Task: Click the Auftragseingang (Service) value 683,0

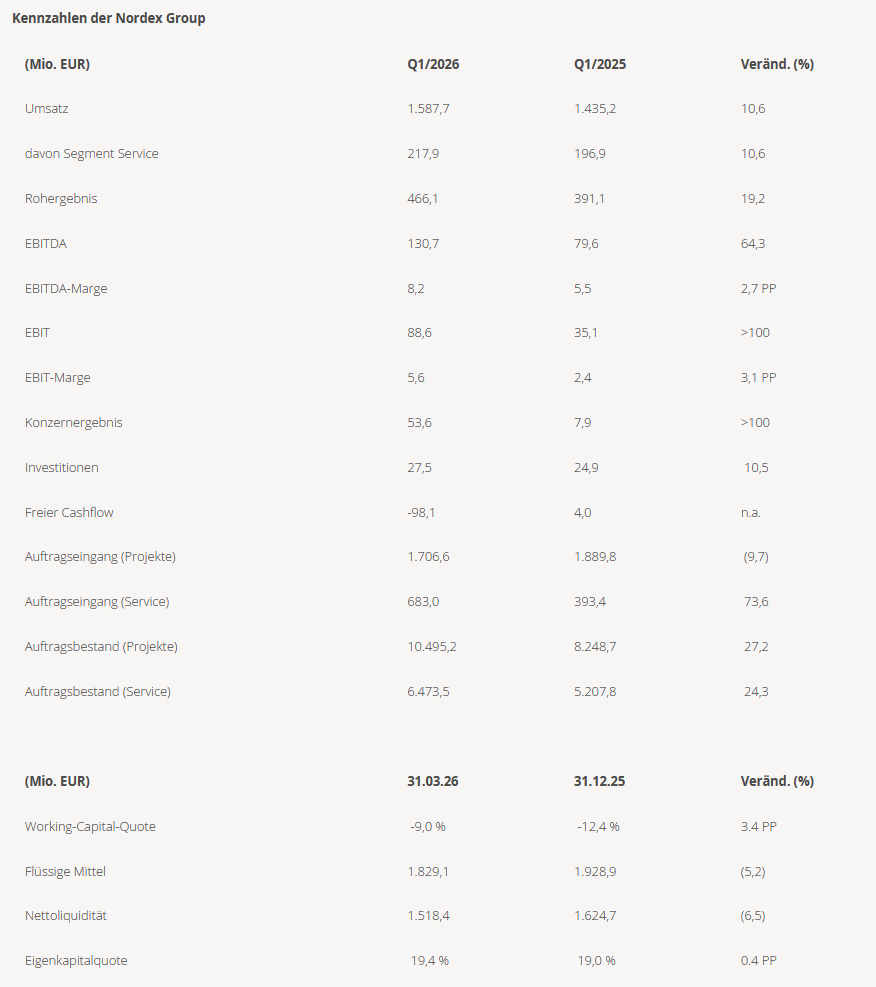Action: click(423, 601)
